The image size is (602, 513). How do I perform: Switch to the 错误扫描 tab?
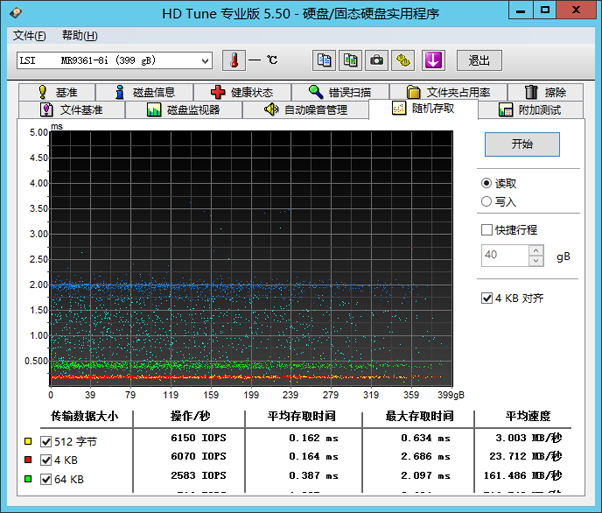point(340,92)
